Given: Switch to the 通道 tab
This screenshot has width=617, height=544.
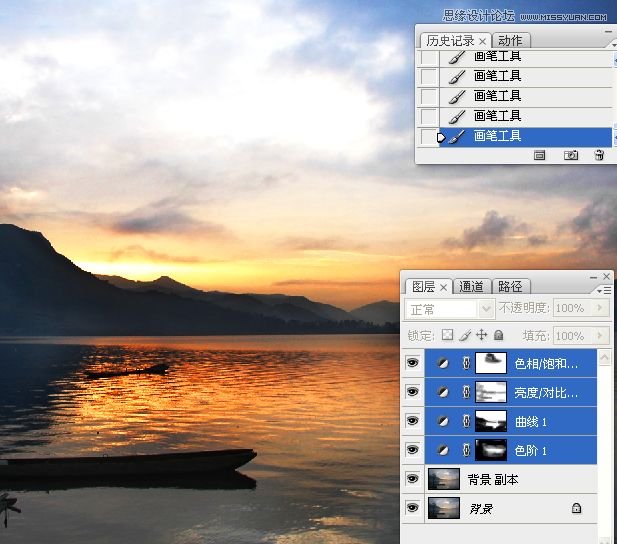Looking at the screenshot, I should pos(471,287).
